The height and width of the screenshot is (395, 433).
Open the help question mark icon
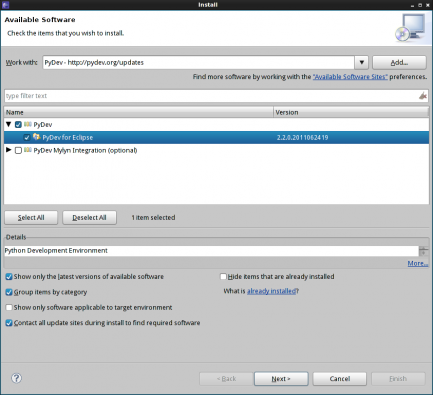tap(16, 378)
